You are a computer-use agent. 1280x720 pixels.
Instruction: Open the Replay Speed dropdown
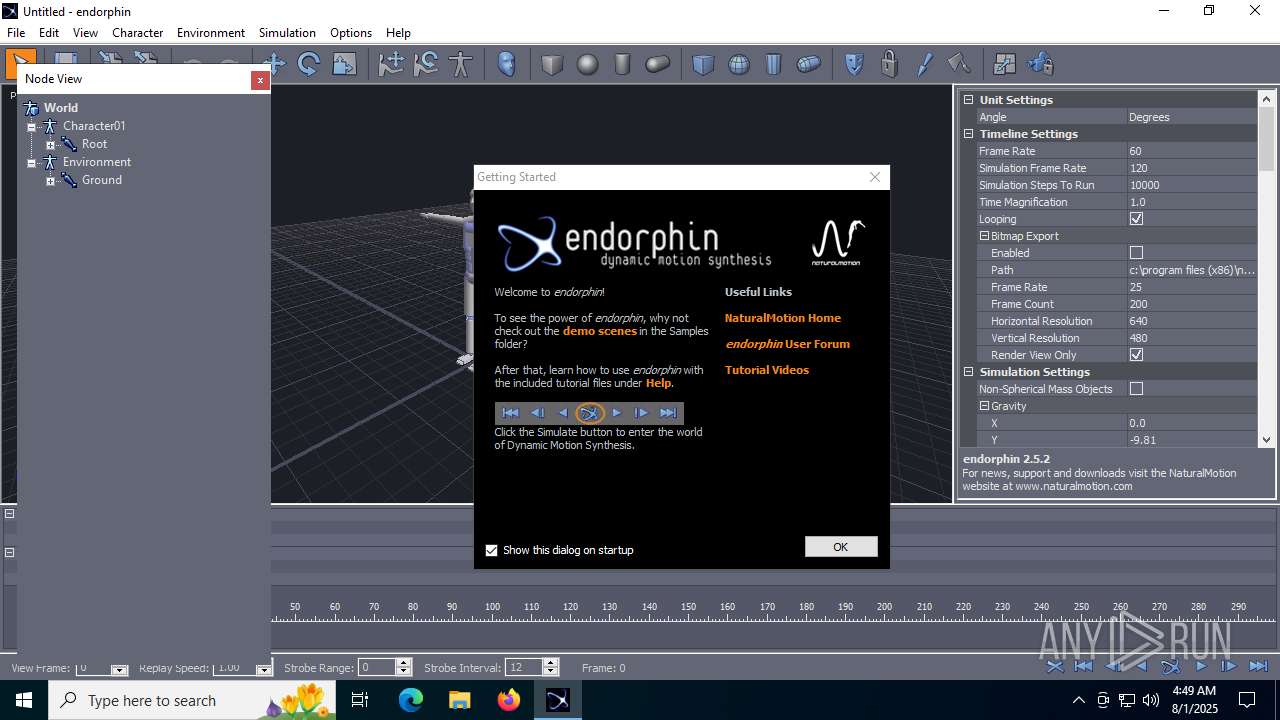click(x=264, y=669)
